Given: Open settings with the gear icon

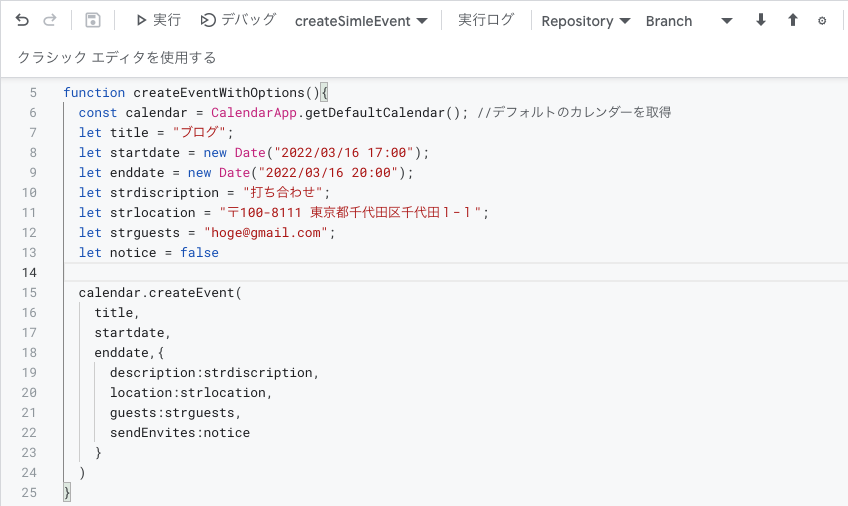Looking at the screenshot, I should point(822,20).
